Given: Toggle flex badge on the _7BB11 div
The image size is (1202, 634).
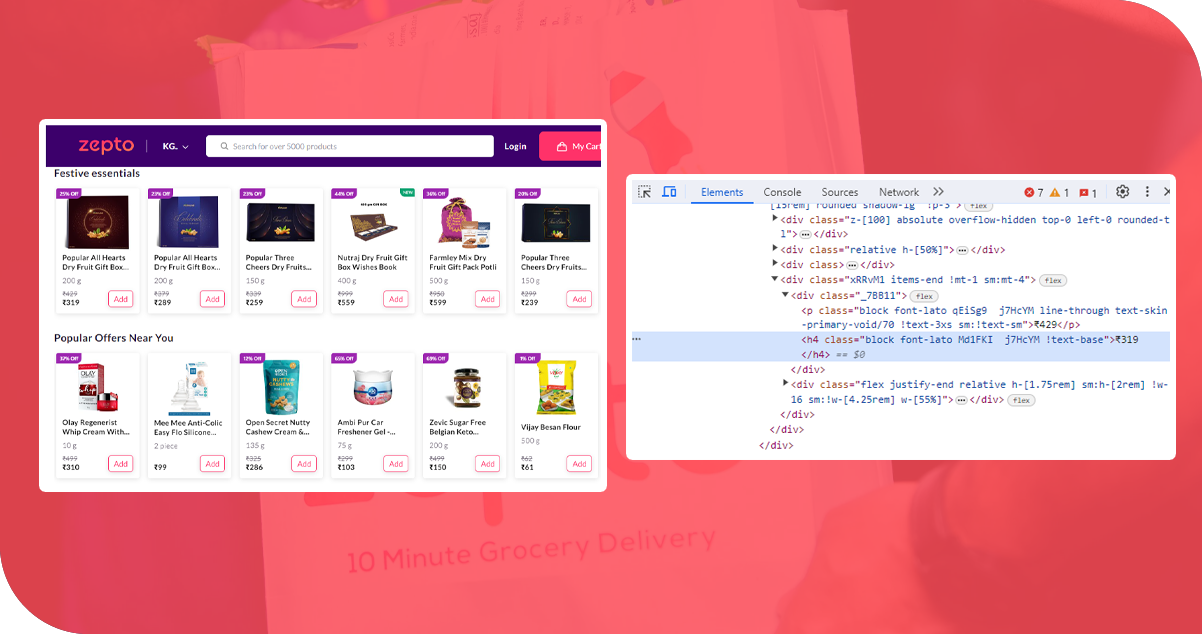Looking at the screenshot, I should [923, 296].
